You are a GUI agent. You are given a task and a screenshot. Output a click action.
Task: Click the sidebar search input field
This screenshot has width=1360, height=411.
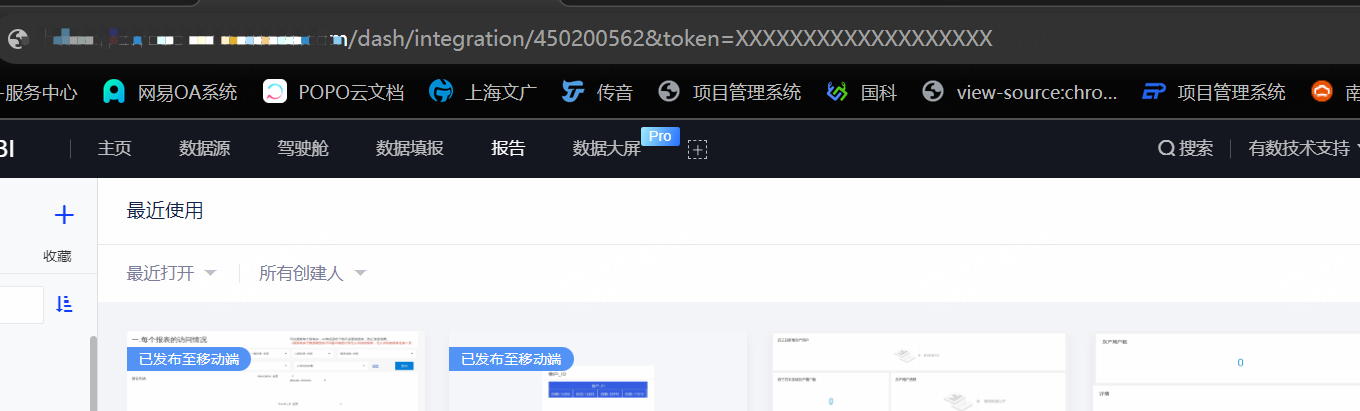21,304
